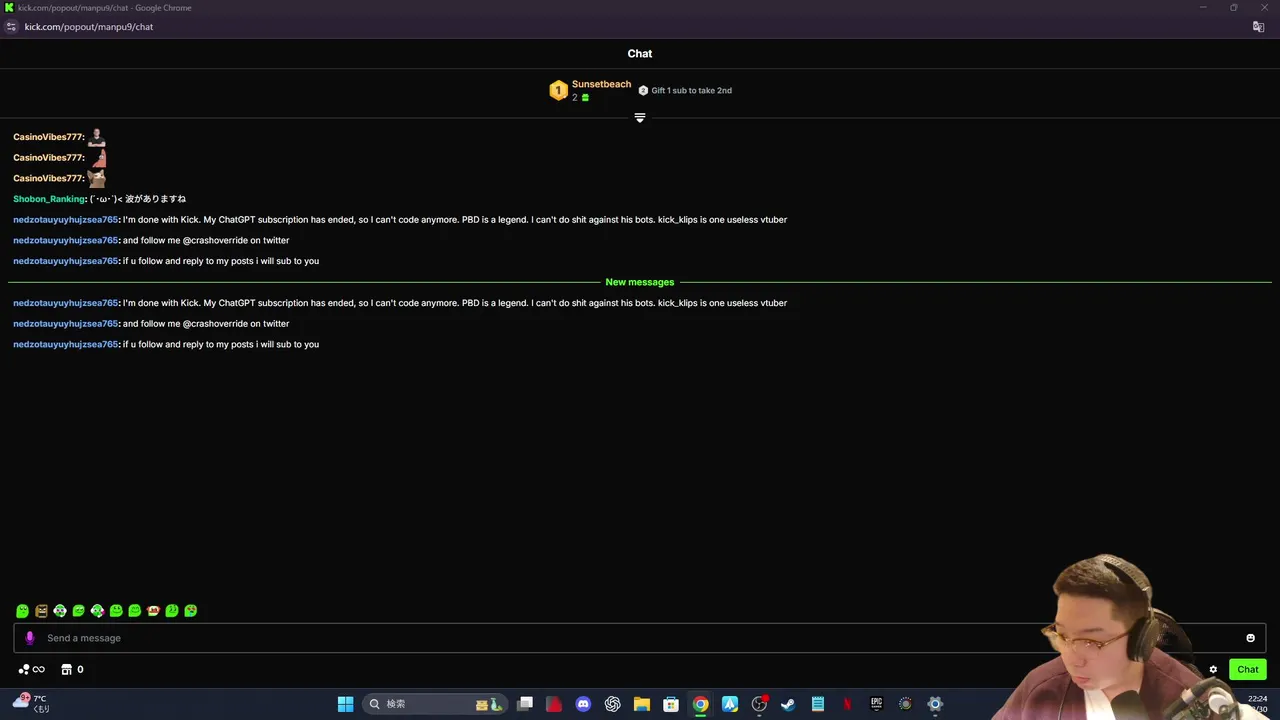Open Chrome translate page icon
The height and width of the screenshot is (720, 1280).
coord(1259,27)
